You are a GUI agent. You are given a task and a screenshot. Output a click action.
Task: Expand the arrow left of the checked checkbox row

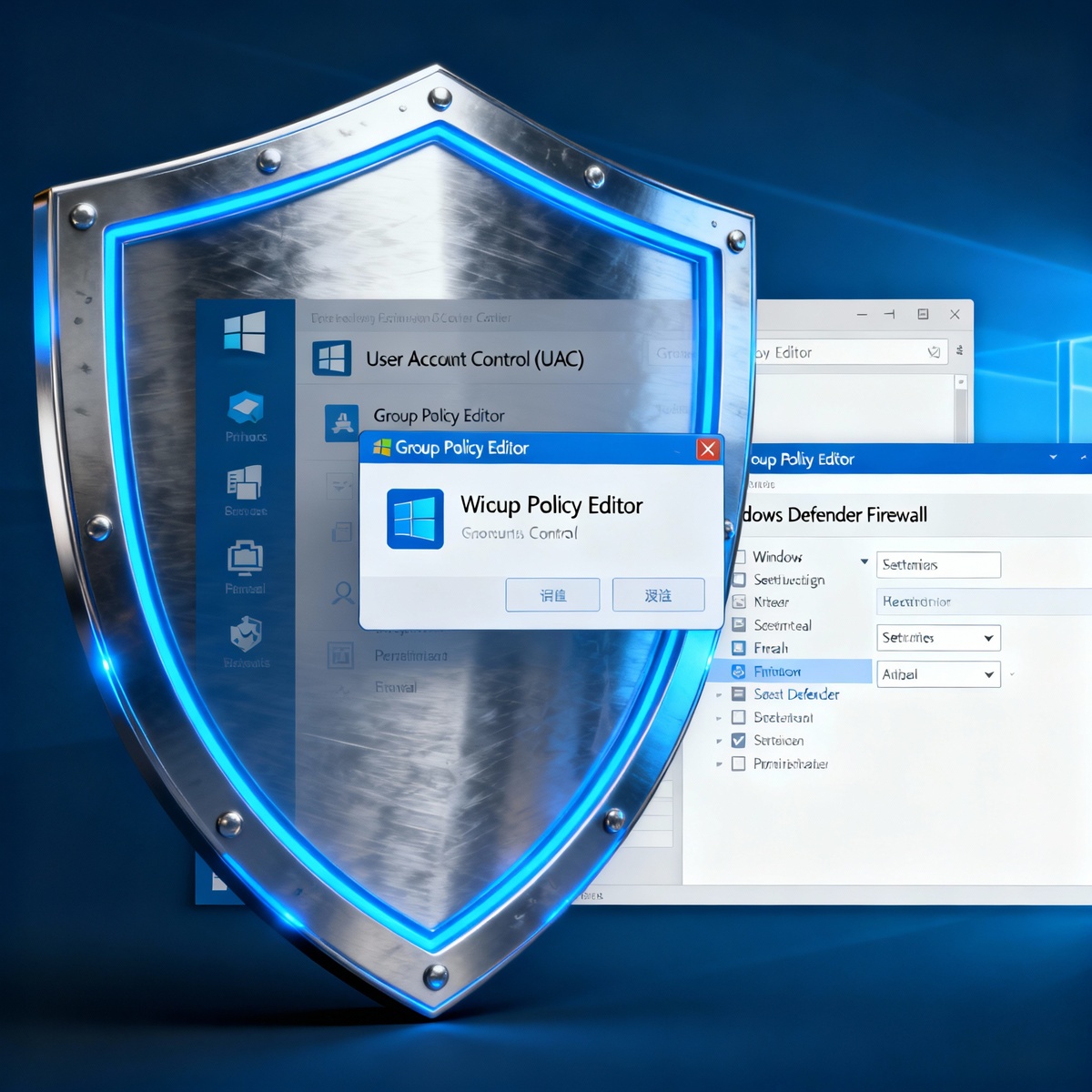pyautogui.click(x=719, y=741)
